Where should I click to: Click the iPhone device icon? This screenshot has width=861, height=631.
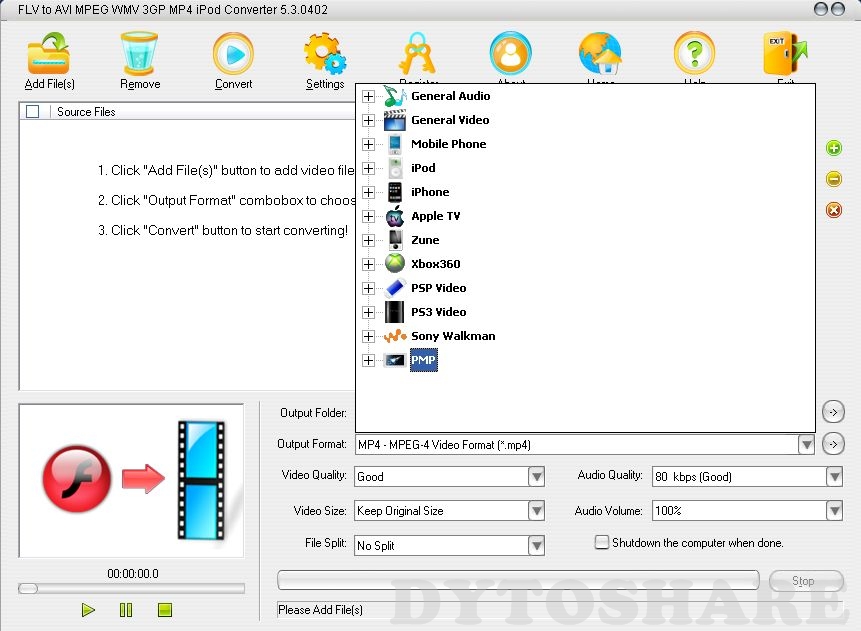pos(394,192)
